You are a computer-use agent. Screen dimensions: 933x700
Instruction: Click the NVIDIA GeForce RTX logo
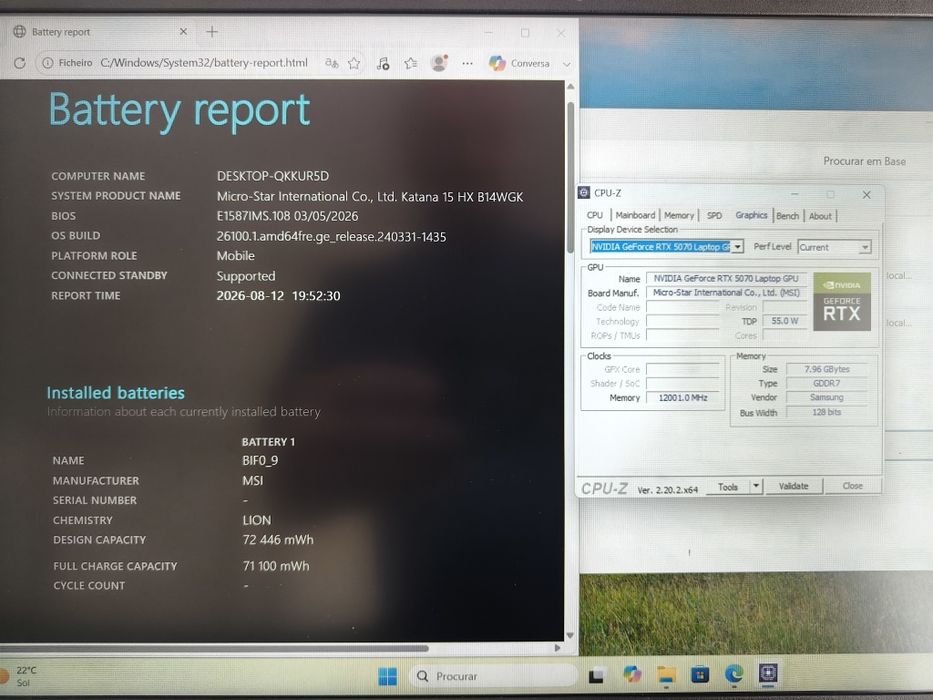[x=842, y=302]
